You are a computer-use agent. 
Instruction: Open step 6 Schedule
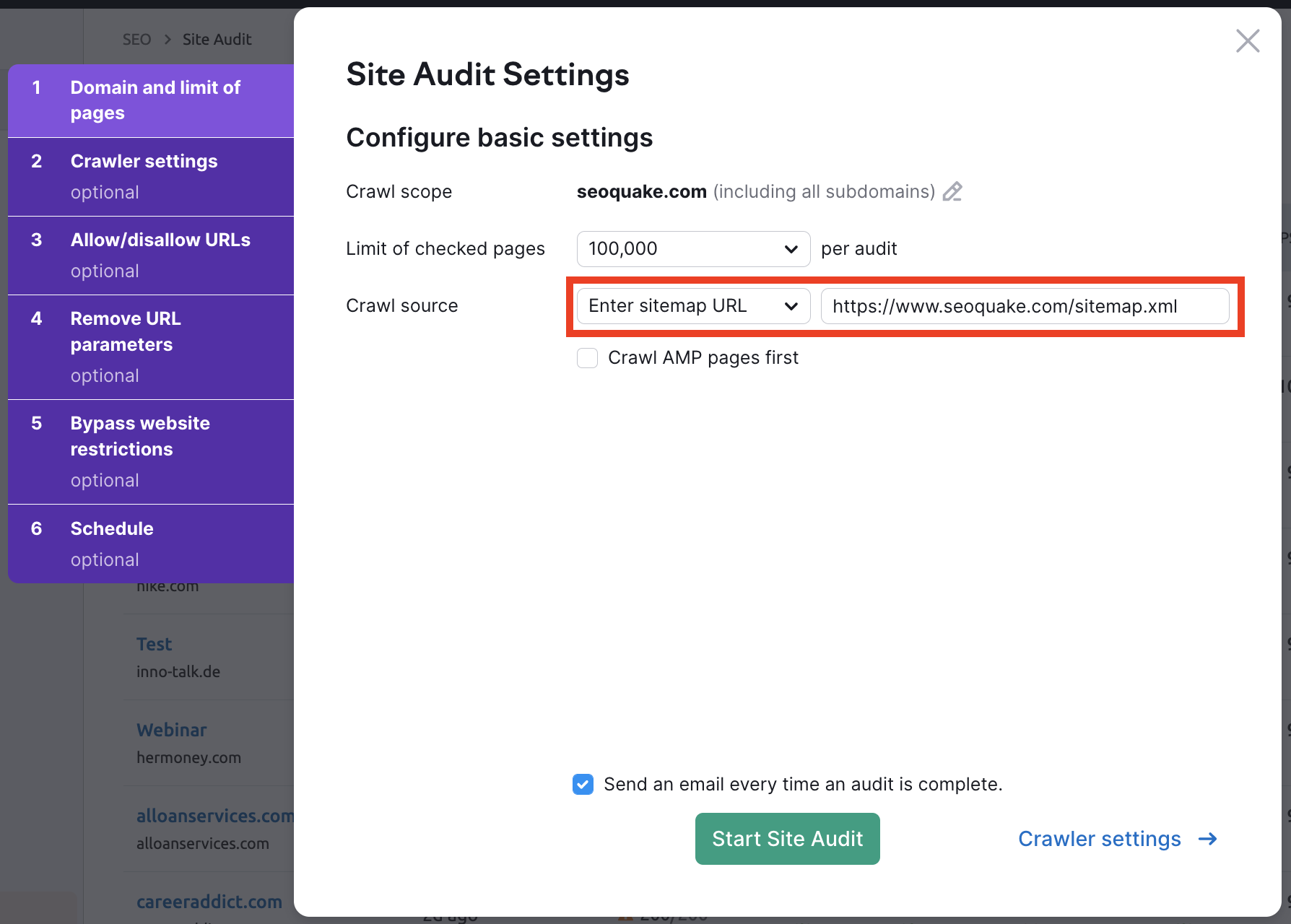click(x=151, y=544)
